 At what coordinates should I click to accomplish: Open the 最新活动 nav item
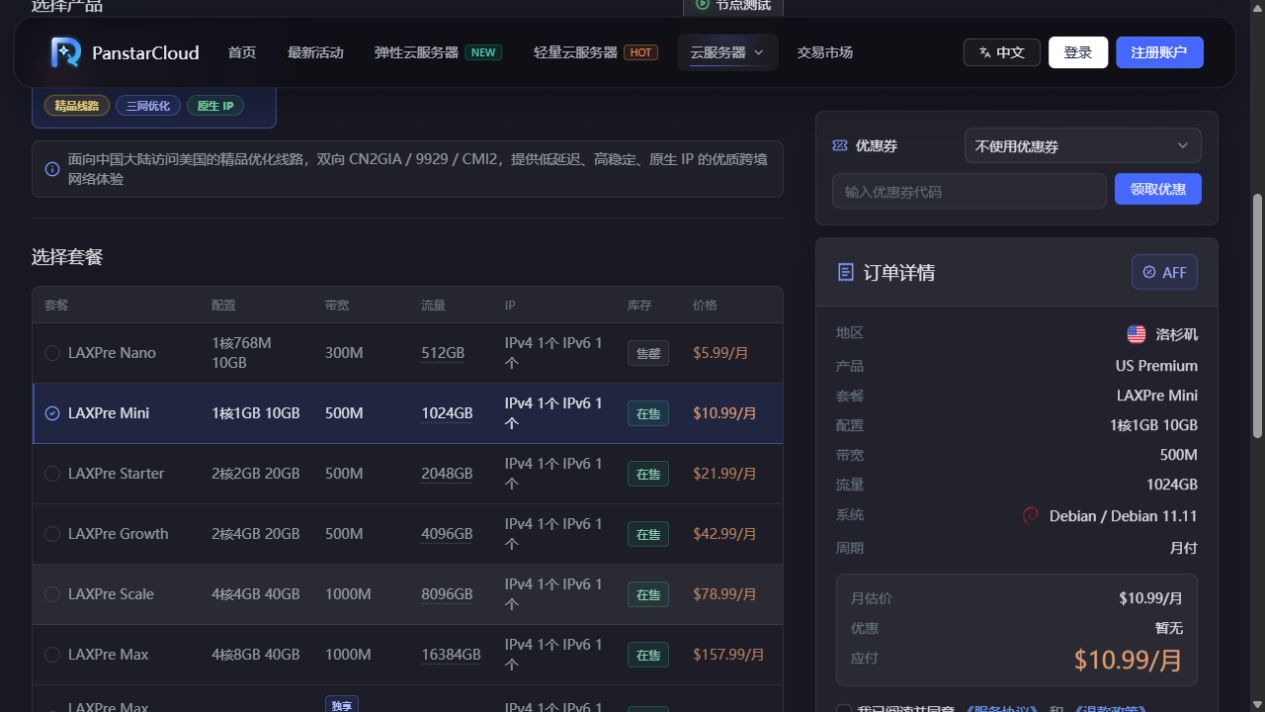(x=315, y=52)
